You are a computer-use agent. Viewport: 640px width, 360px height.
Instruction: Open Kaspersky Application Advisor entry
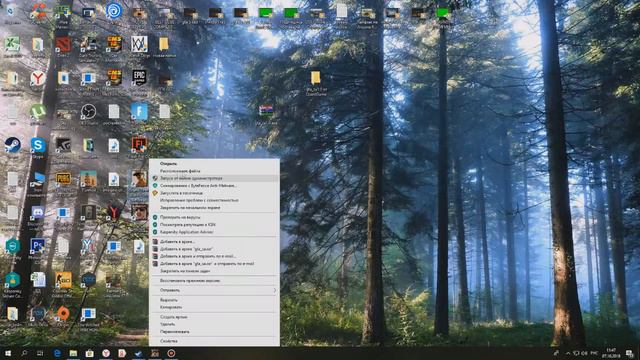point(215,232)
